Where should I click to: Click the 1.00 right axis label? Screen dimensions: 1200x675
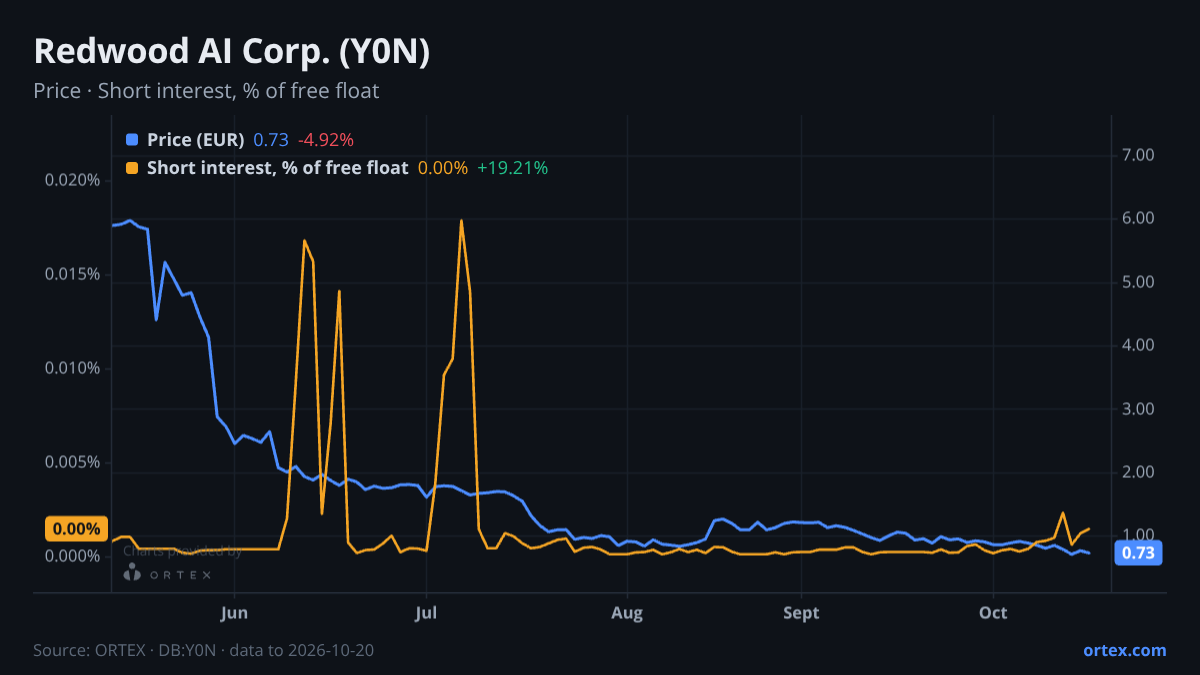(1139, 536)
